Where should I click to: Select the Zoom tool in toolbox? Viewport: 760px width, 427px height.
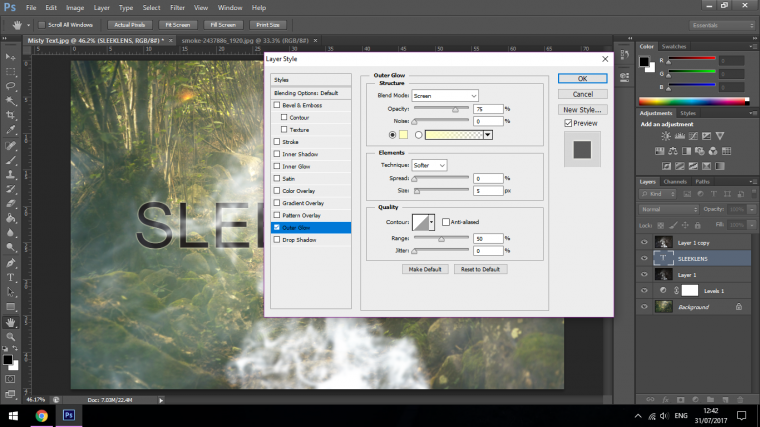click(x=10, y=337)
